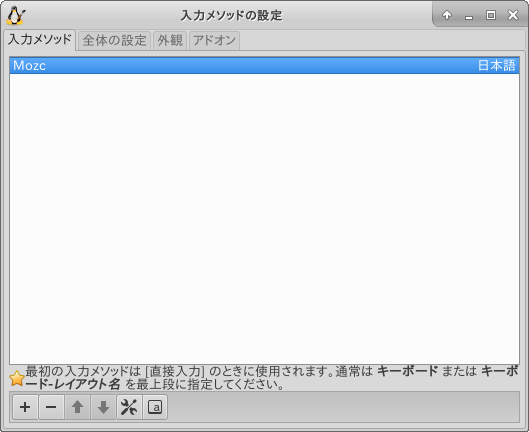The image size is (529, 432).
Task: Add an input method with the plus button
Action: point(25,407)
